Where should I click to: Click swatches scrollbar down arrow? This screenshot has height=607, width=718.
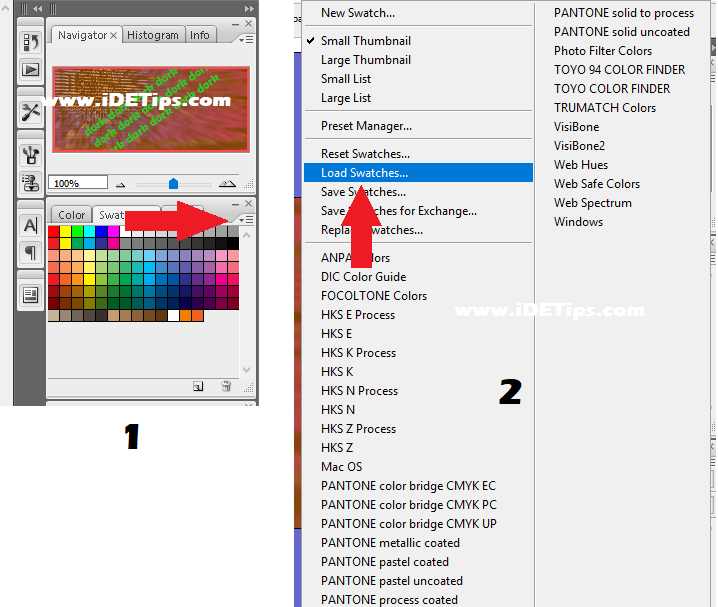tap(246, 369)
